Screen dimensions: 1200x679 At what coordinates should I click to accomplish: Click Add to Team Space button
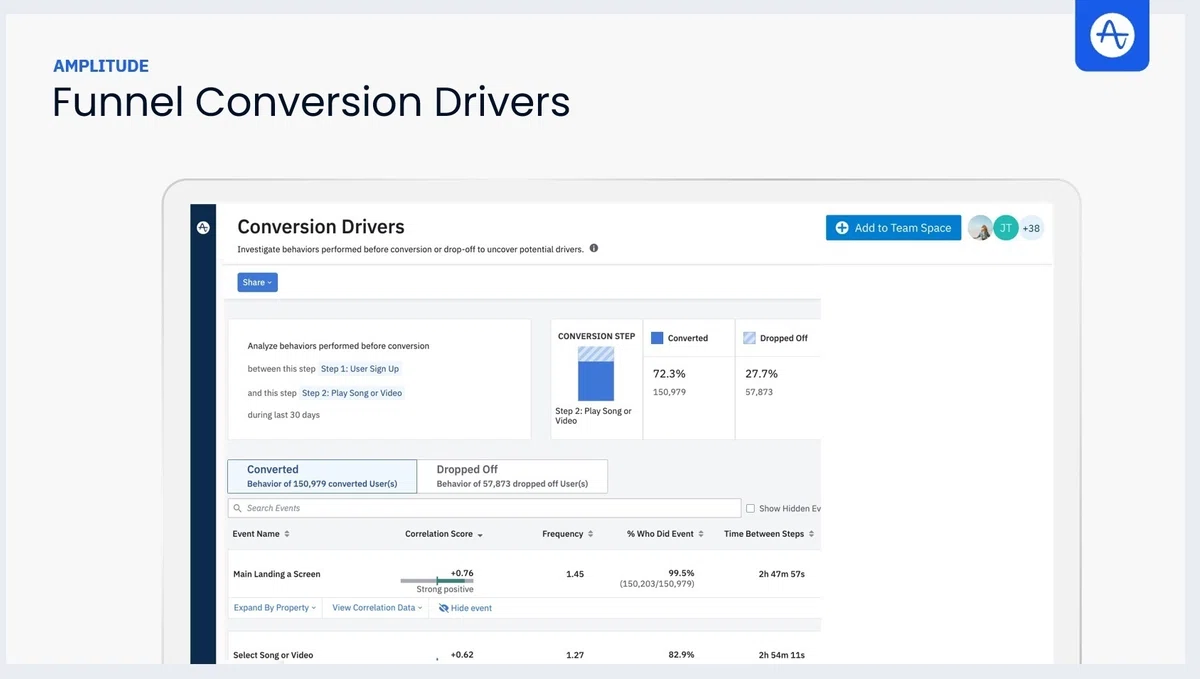pos(893,228)
